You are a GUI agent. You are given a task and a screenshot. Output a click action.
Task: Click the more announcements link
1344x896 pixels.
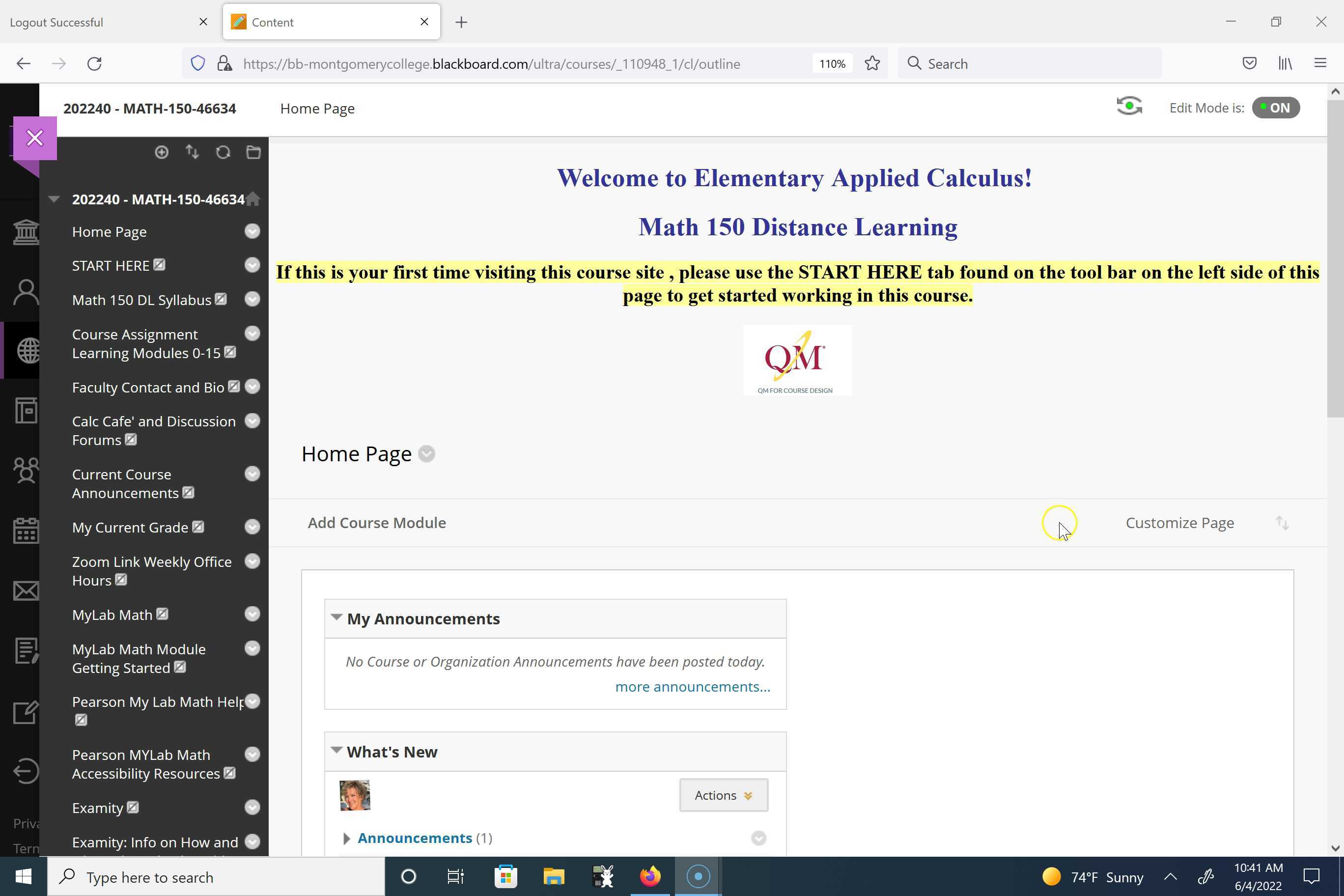(x=692, y=686)
